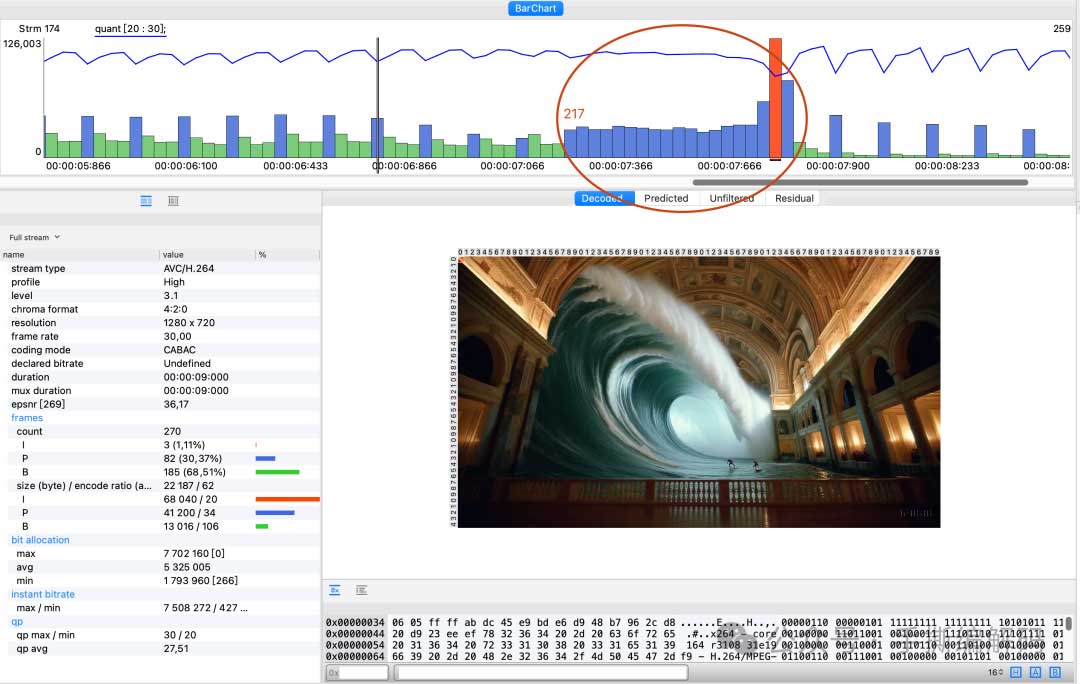Select the Decoded tab

(603, 198)
